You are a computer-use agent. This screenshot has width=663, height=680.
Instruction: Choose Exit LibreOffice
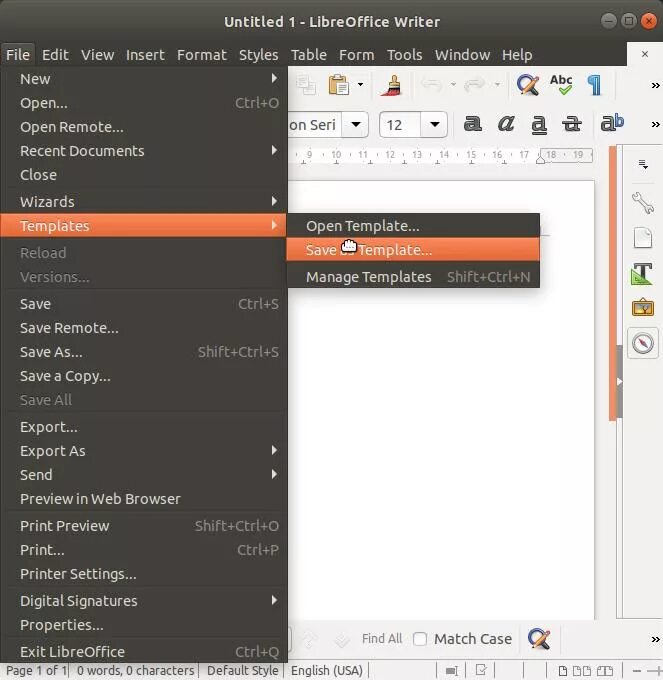point(144,651)
